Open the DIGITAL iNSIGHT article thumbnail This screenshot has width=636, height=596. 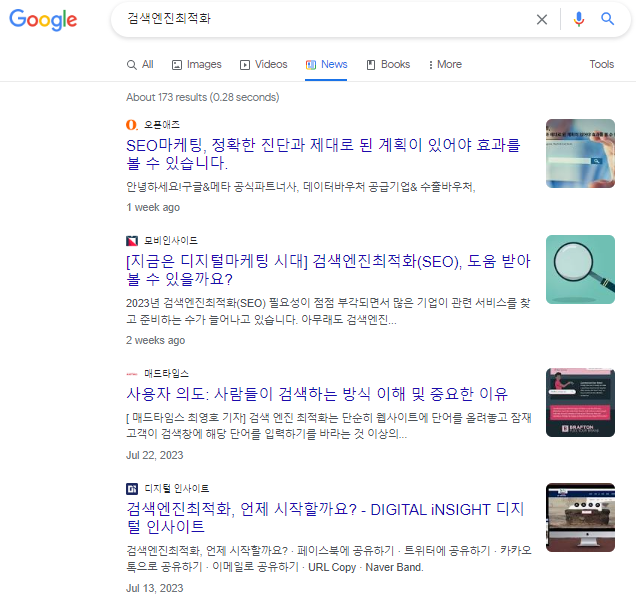click(580, 517)
